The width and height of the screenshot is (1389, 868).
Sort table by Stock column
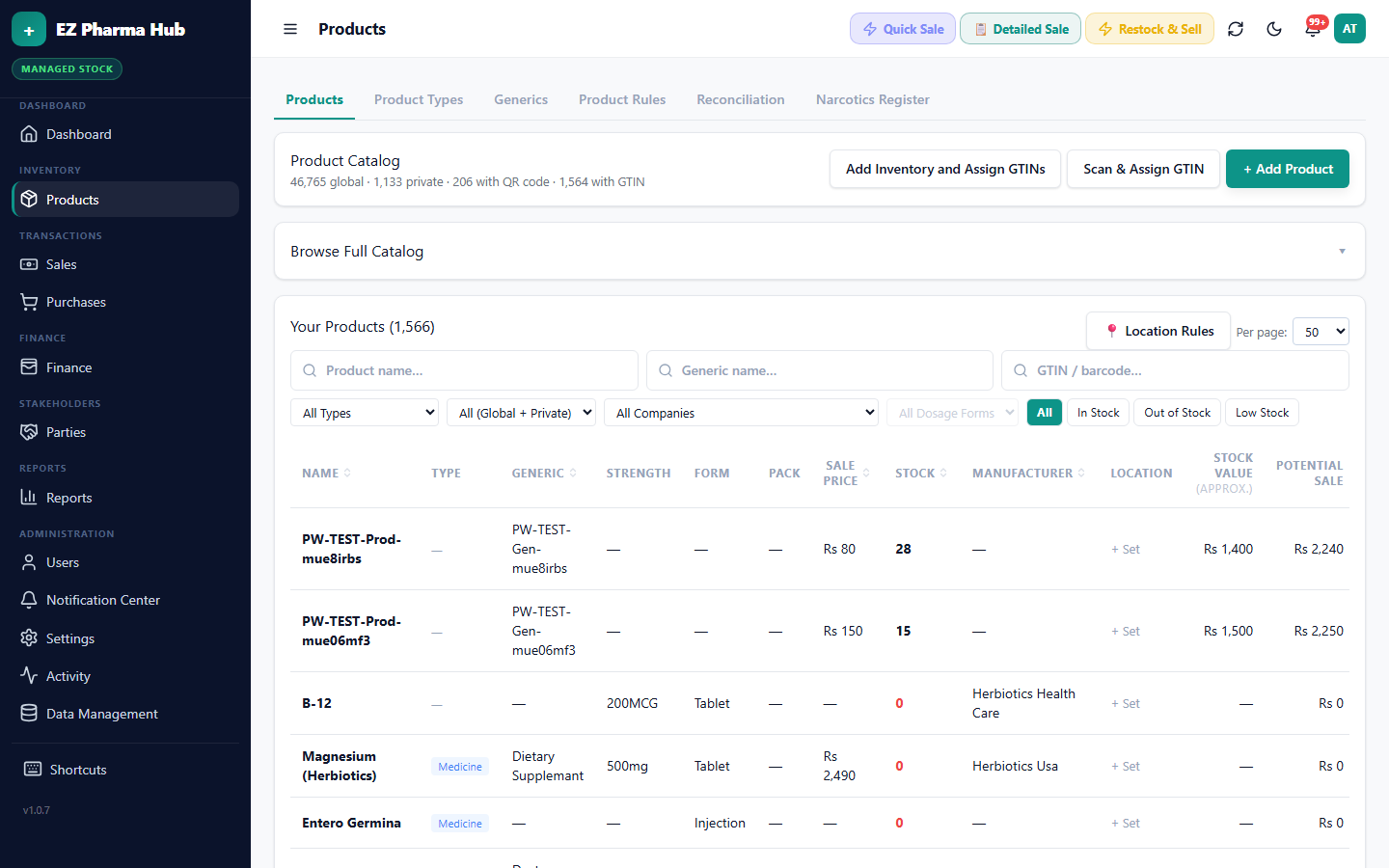point(920,474)
